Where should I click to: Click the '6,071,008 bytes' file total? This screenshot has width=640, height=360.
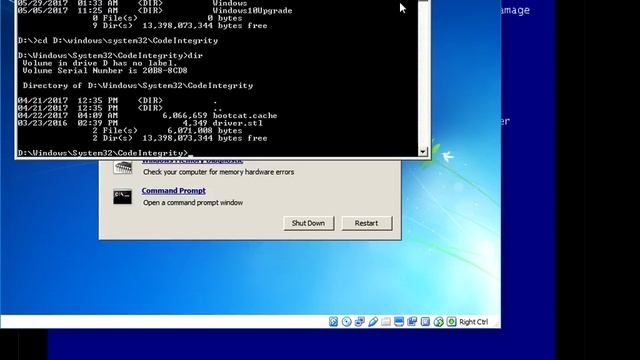click(x=205, y=131)
